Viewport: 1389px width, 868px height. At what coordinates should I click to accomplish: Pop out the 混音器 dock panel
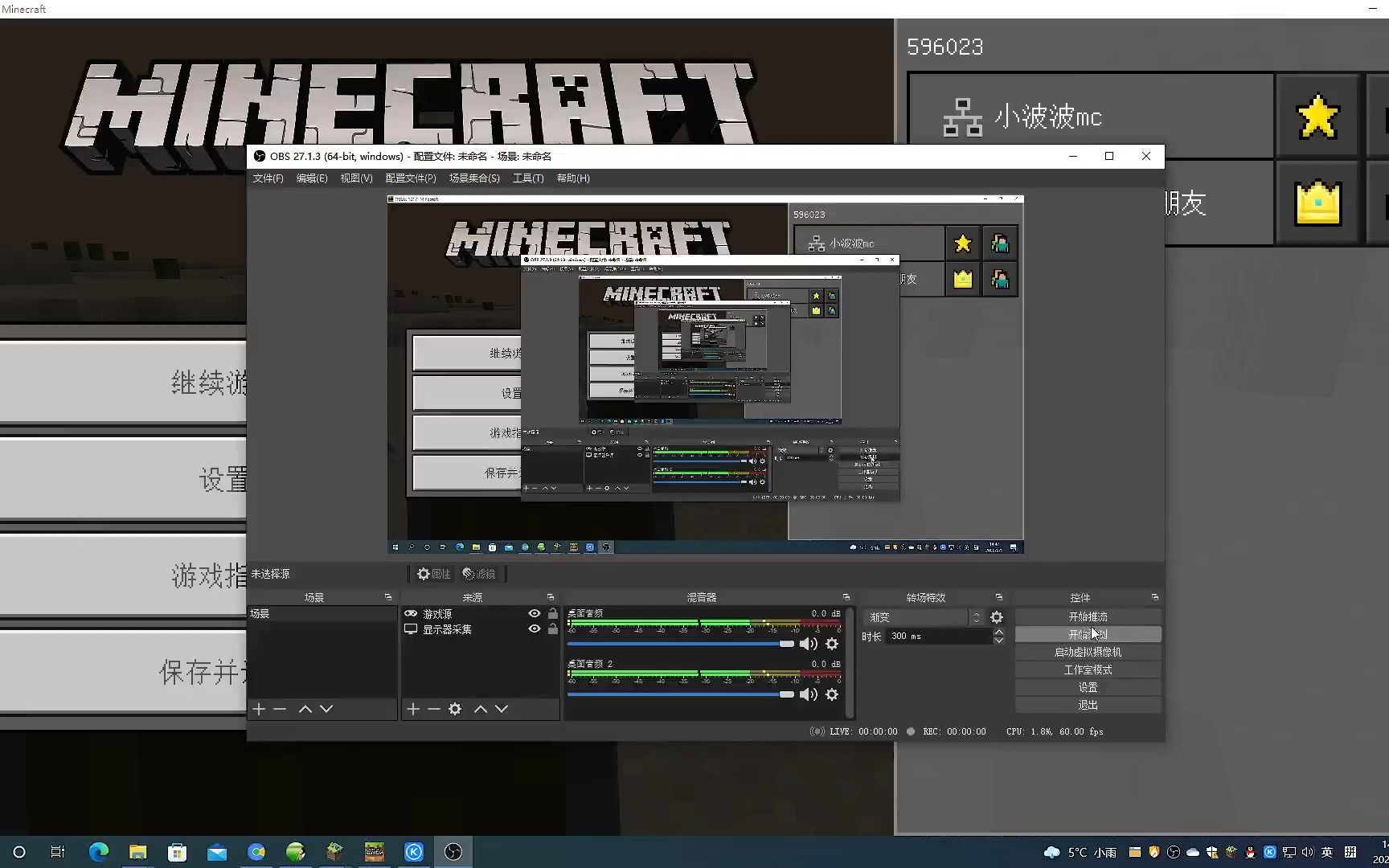point(846,597)
